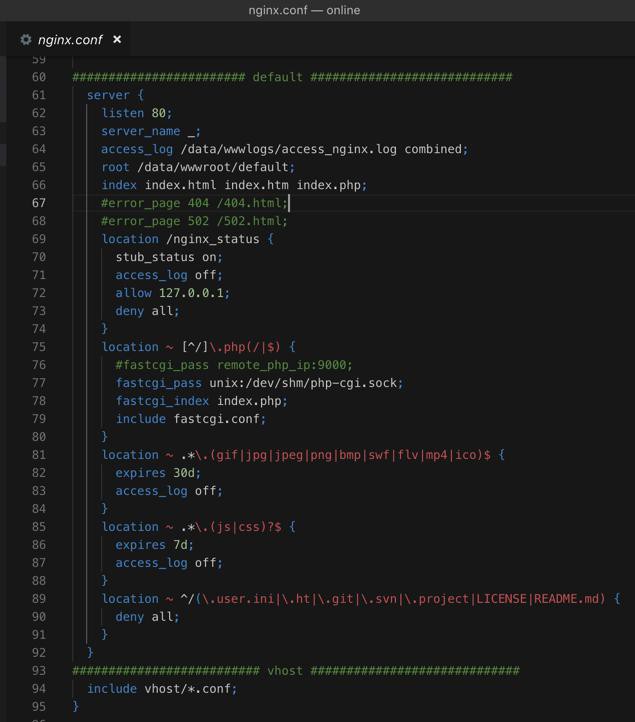Click 'expires 7d;' directive
Image resolution: width=635 pixels, height=722 pixels.
155,545
